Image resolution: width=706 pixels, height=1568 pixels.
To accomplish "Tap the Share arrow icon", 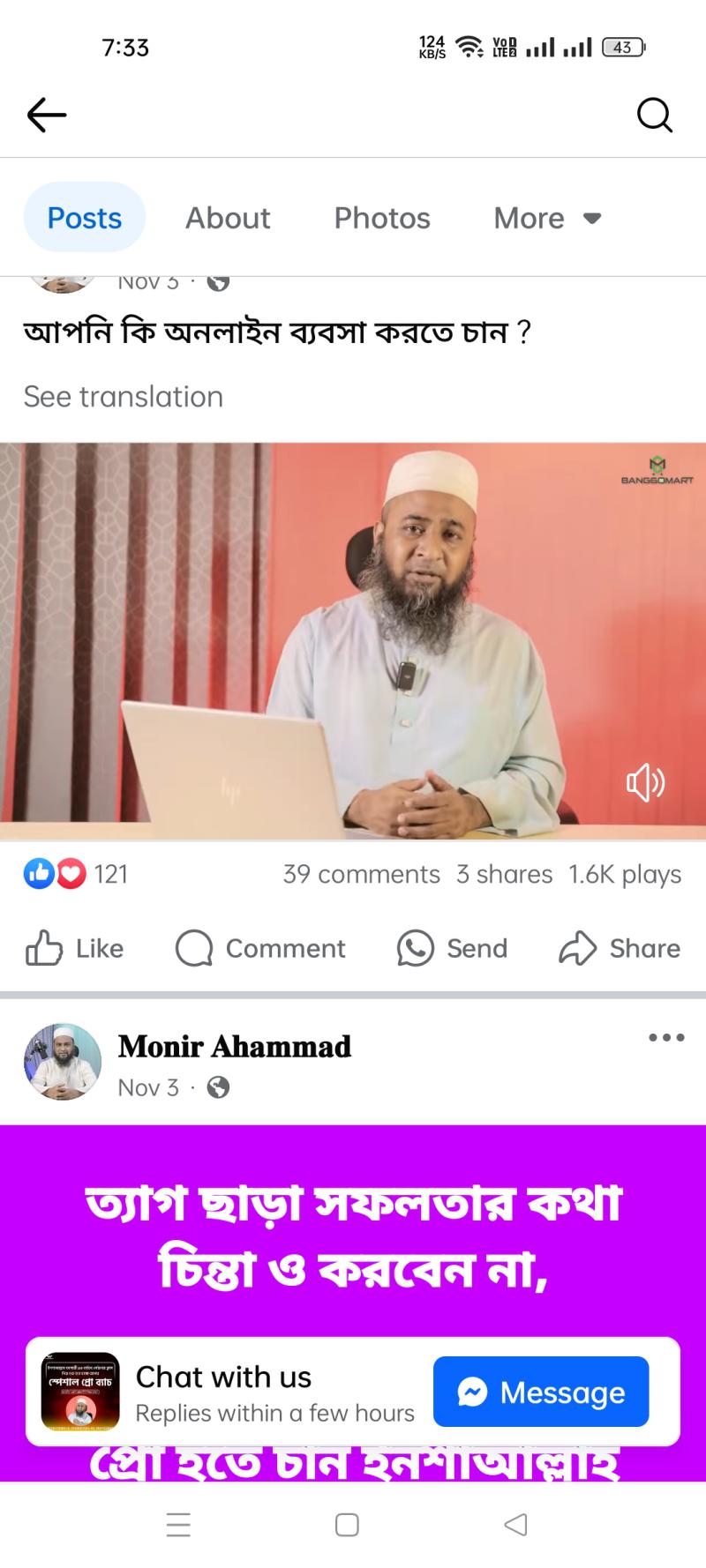I will [578, 949].
